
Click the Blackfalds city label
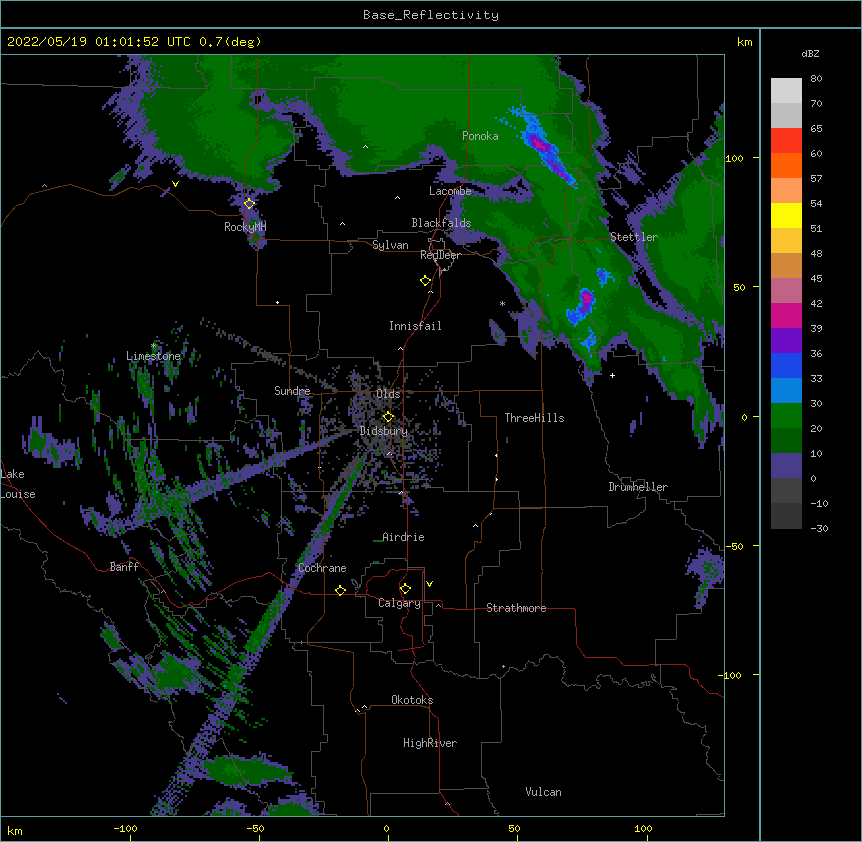(441, 223)
